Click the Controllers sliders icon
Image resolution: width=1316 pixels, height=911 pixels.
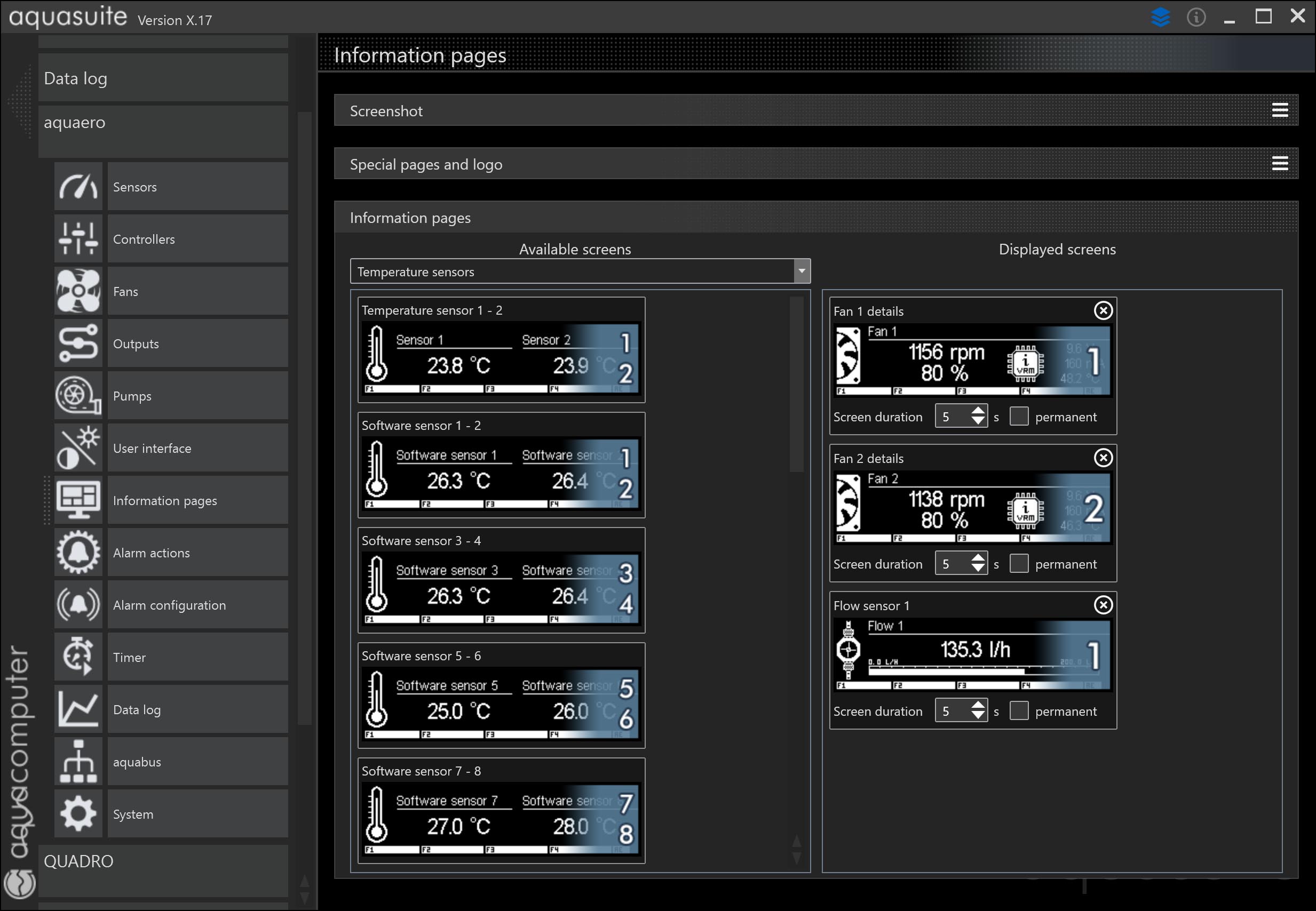coord(78,238)
